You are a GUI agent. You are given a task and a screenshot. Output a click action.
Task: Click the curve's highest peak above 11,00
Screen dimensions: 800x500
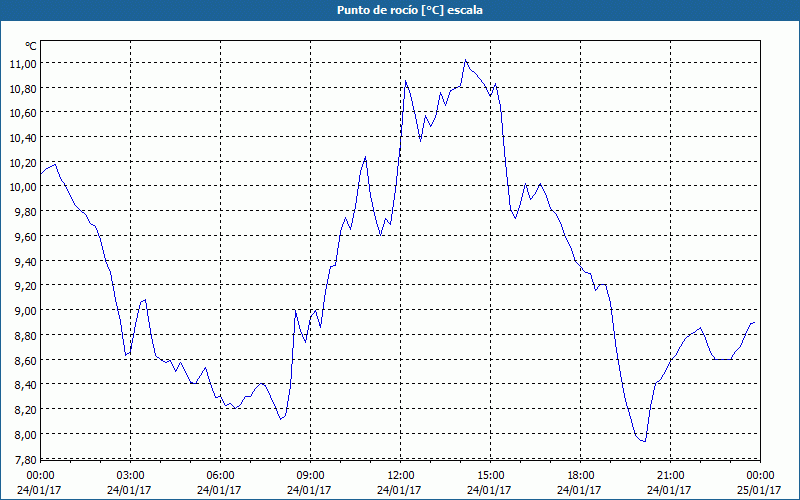coord(465,60)
